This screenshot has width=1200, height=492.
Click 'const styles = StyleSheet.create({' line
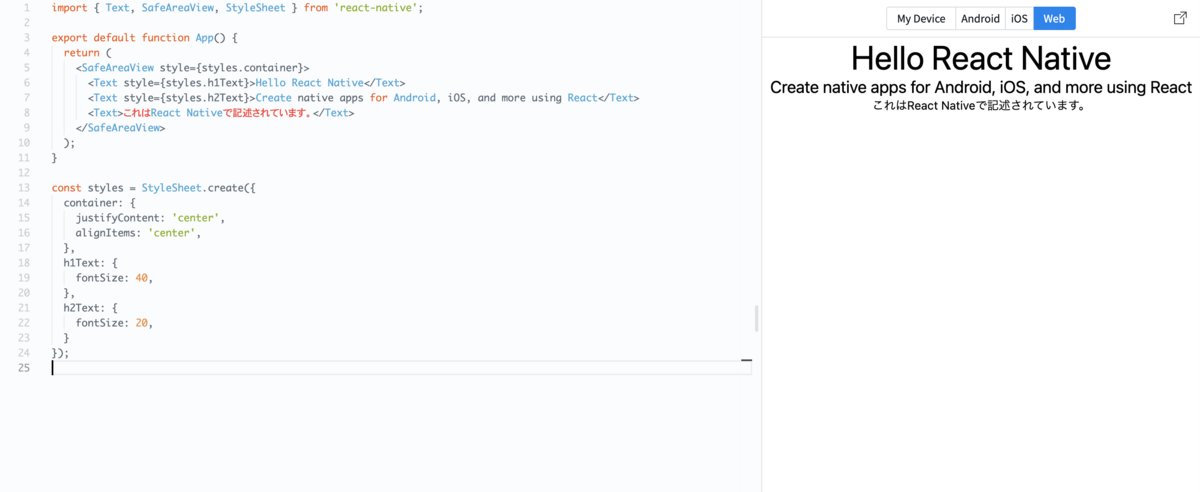tap(154, 188)
